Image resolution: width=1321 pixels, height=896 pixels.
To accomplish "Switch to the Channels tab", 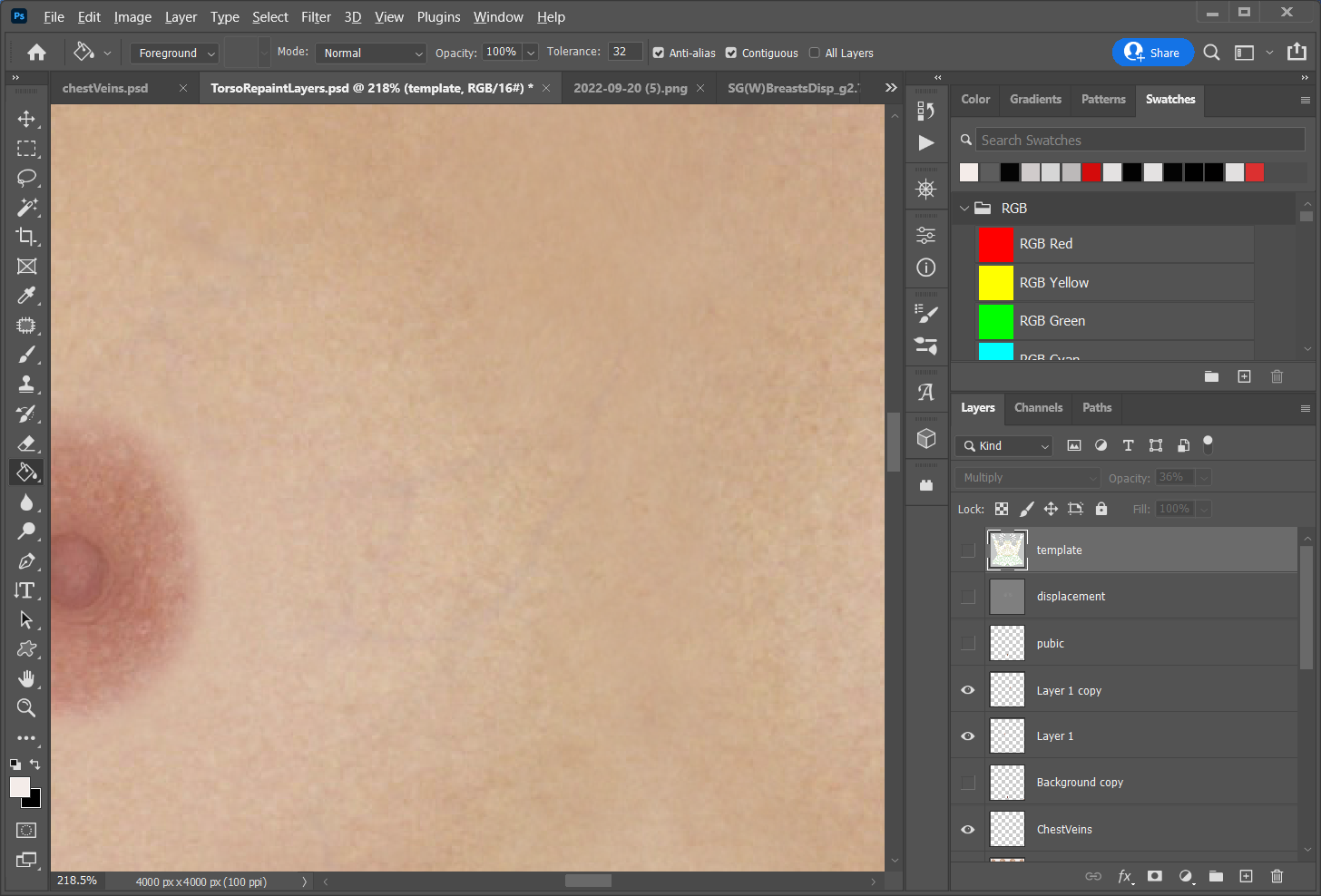I will [1038, 408].
